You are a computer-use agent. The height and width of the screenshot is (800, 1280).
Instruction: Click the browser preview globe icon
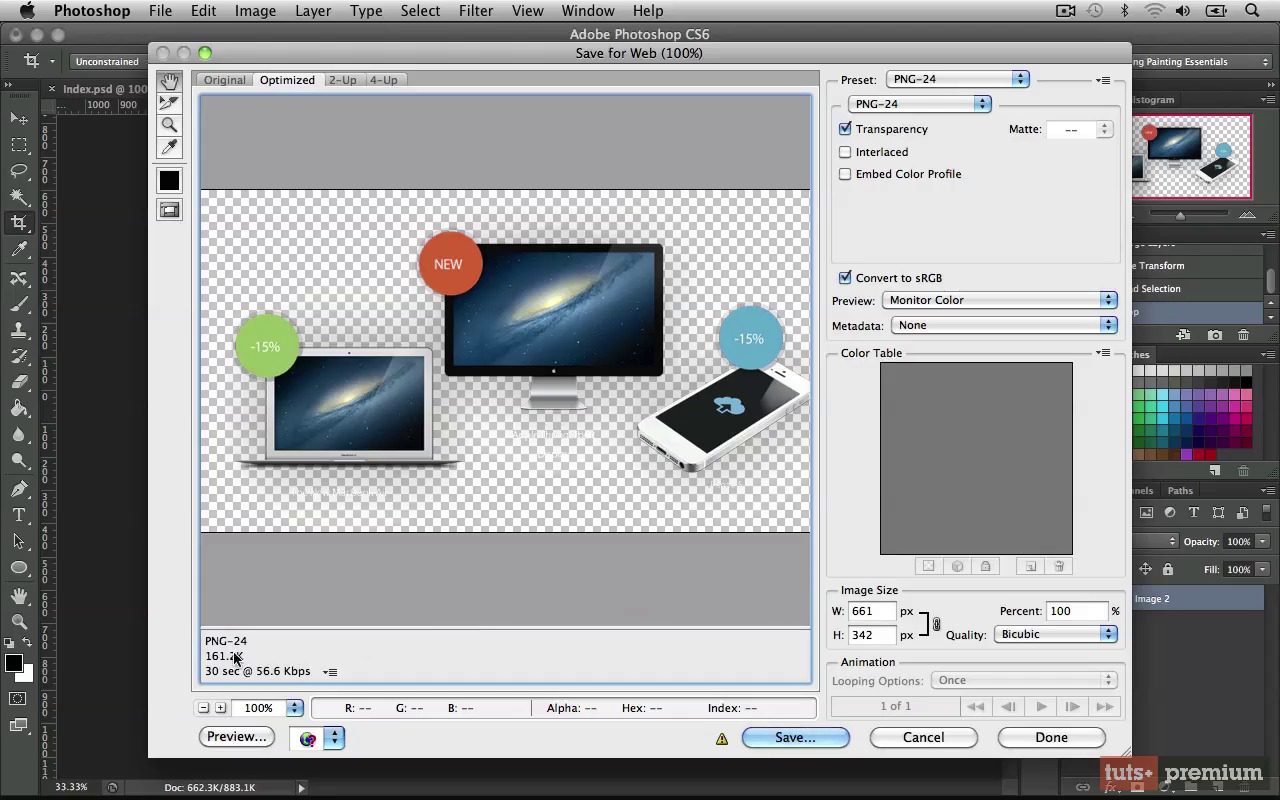click(307, 739)
